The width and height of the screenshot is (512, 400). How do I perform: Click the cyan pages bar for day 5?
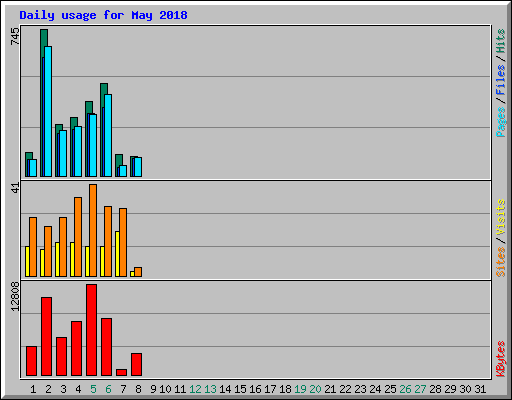click(x=93, y=145)
